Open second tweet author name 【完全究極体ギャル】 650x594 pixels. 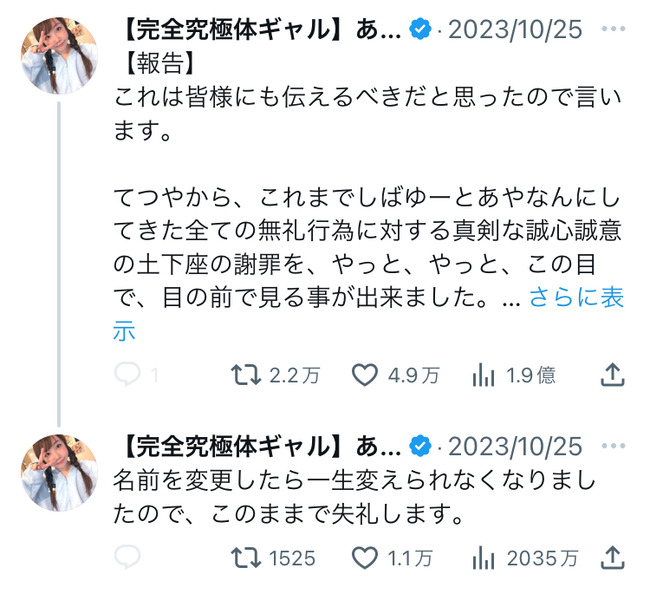257,445
